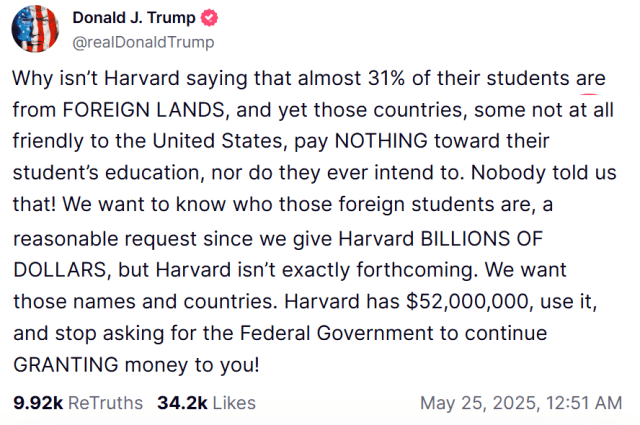Click the 12:51 AM time text
640x425 pixels.
pos(584,403)
